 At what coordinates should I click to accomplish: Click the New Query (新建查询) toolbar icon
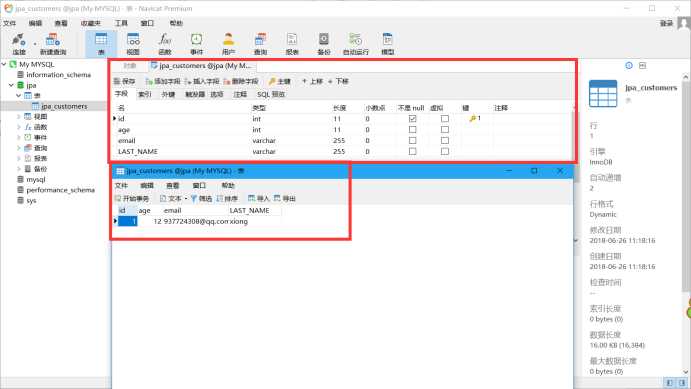click(x=53, y=44)
